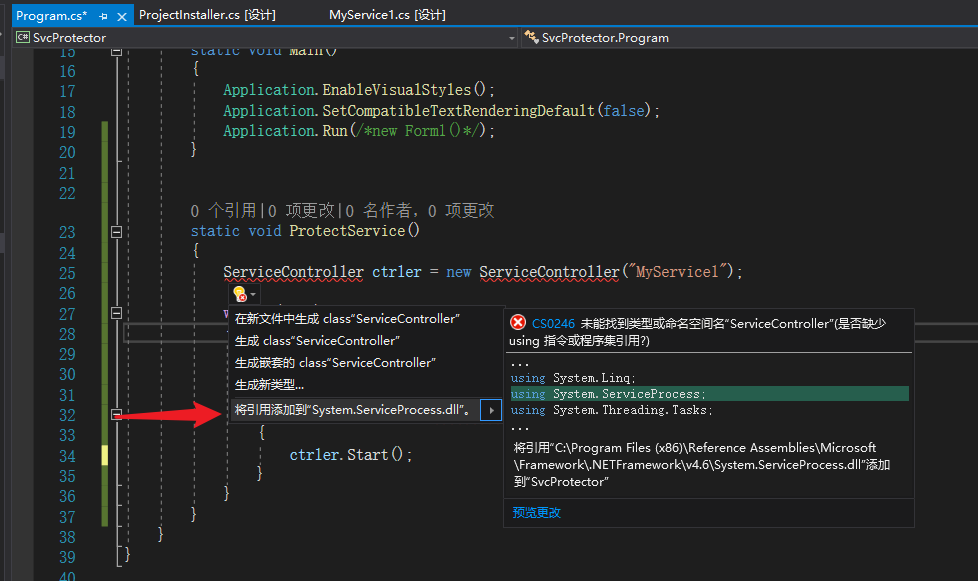This screenshot has height=581, width=978.
Task: Collapse the ProtectService method outline
Action: coord(116,231)
